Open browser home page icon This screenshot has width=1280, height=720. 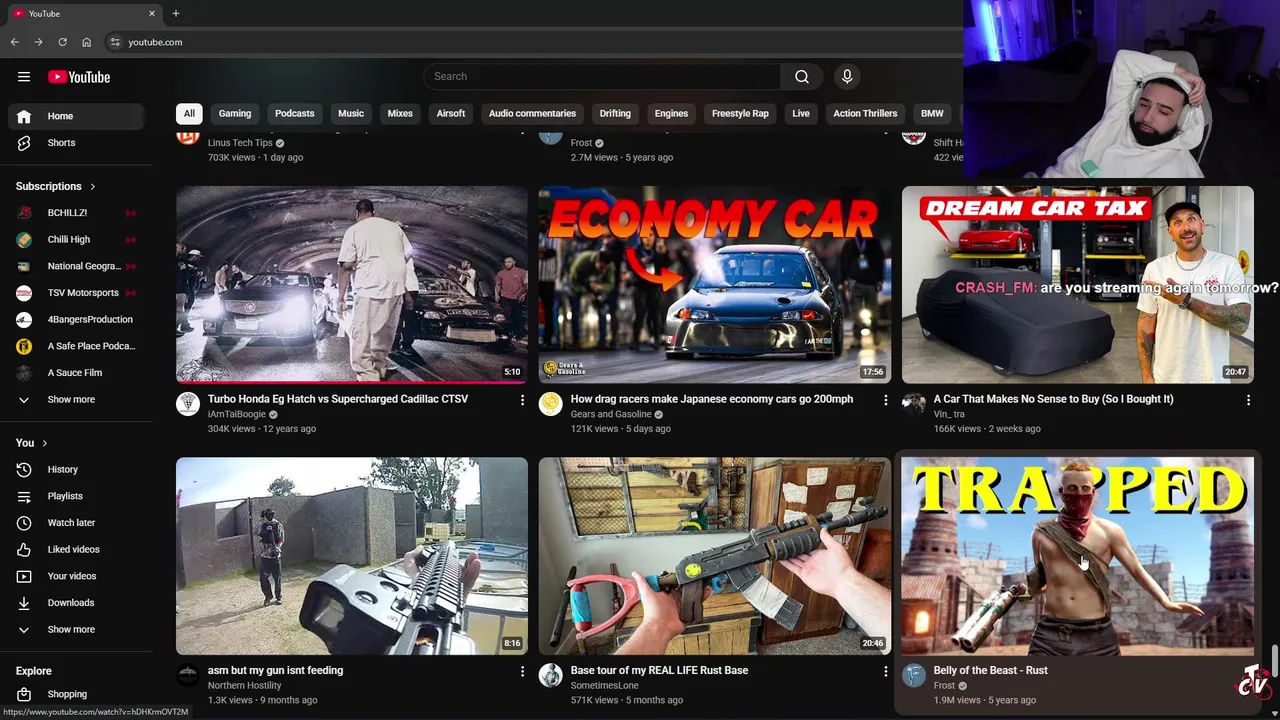tap(87, 42)
